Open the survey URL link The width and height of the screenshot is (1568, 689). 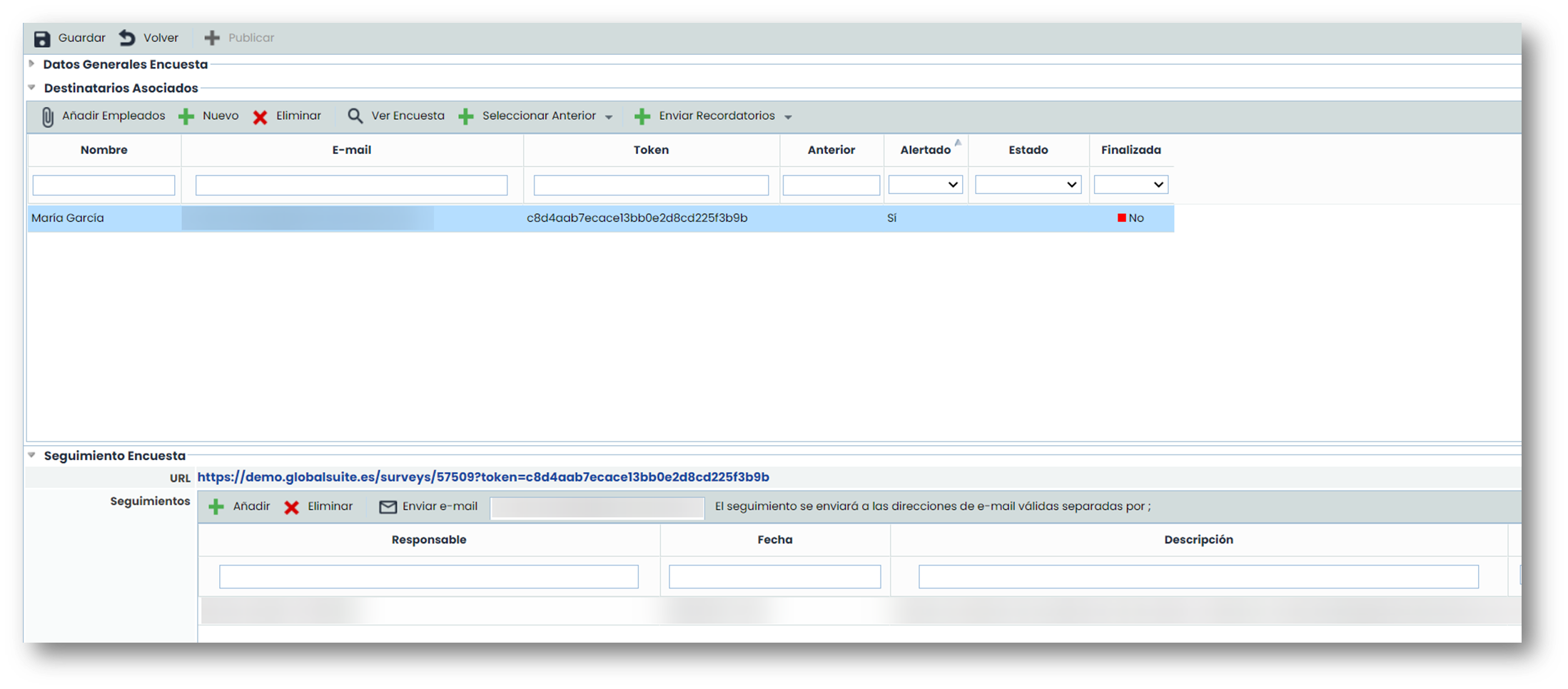[x=482, y=477]
